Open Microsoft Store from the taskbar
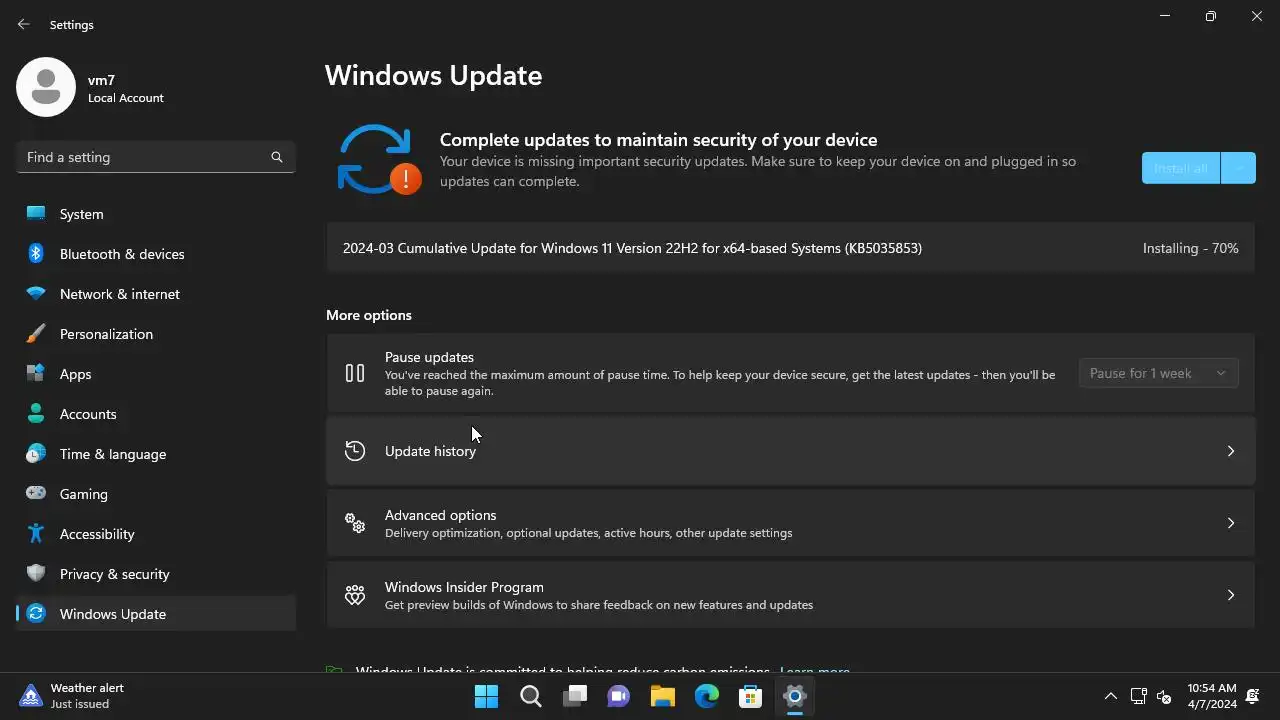This screenshot has width=1280, height=720. tap(751, 696)
